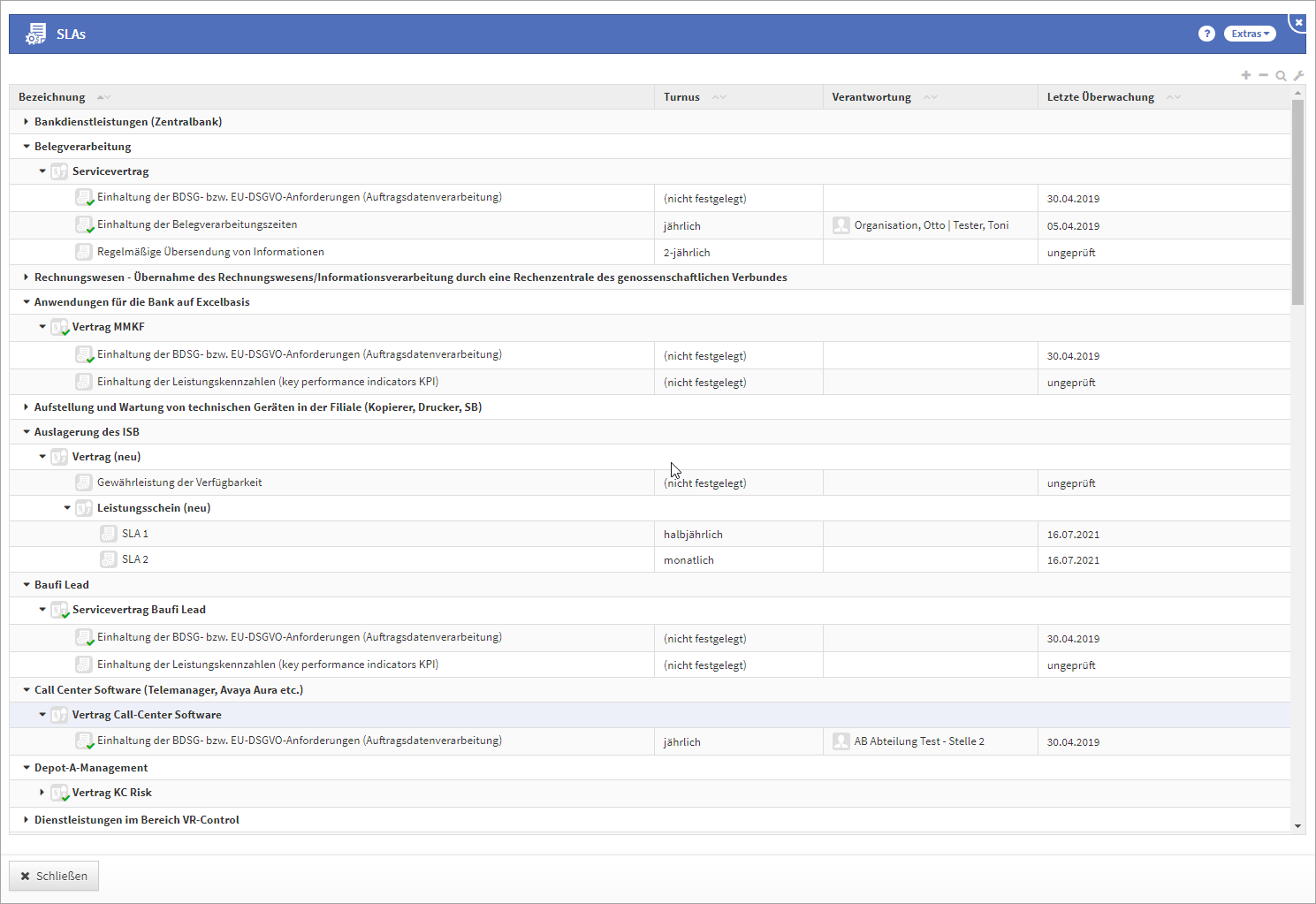
Task: Open the help question mark icon
Action: click(x=1206, y=34)
